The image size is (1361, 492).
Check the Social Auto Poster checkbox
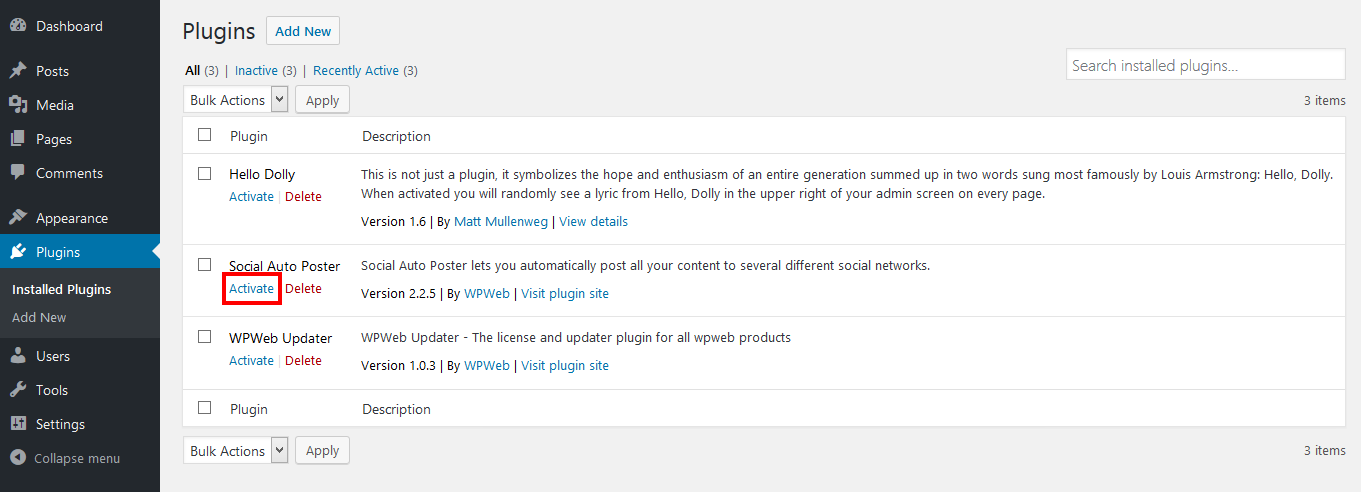click(x=205, y=265)
